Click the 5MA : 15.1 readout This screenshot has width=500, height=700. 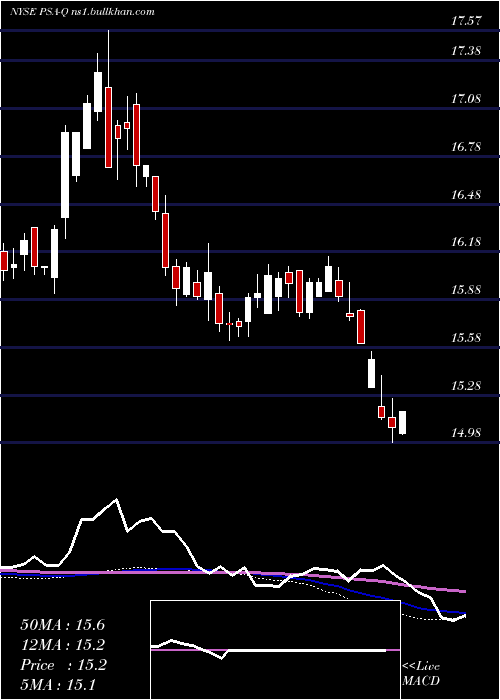coord(58,684)
